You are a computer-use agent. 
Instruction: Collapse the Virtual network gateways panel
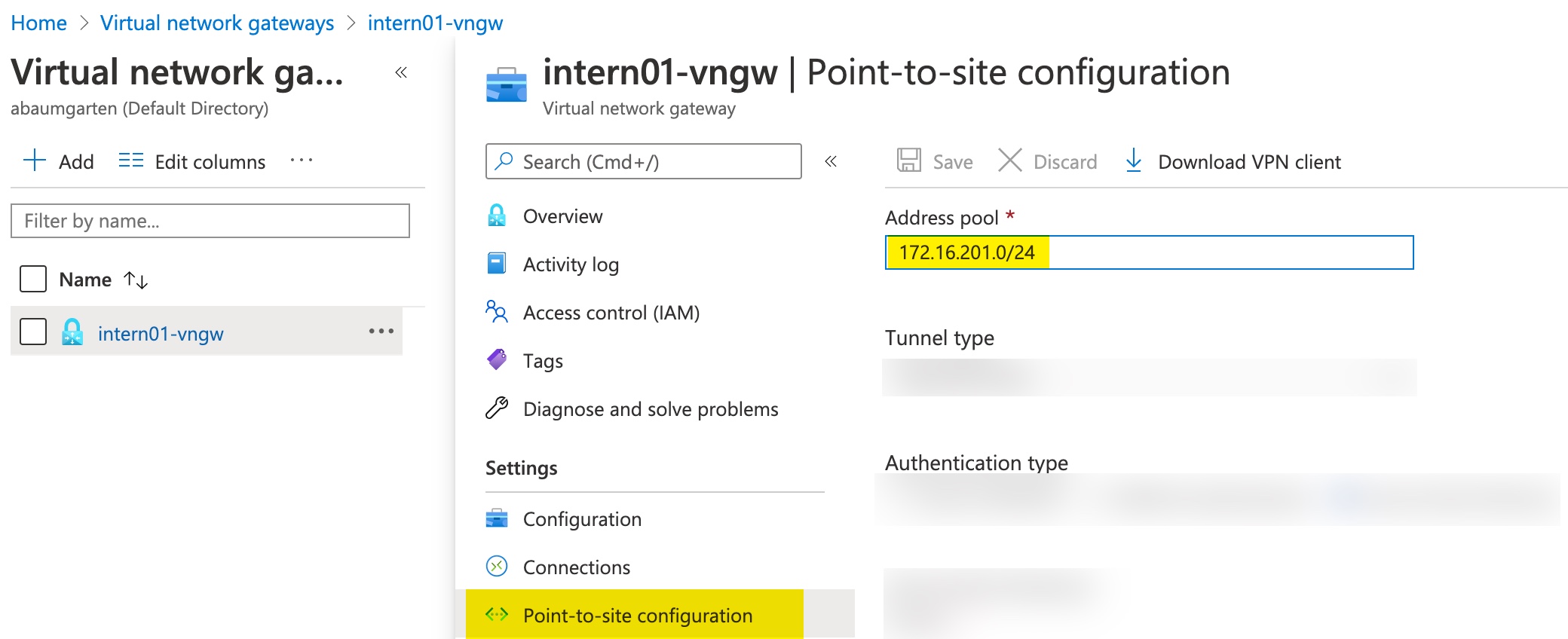coord(403,72)
